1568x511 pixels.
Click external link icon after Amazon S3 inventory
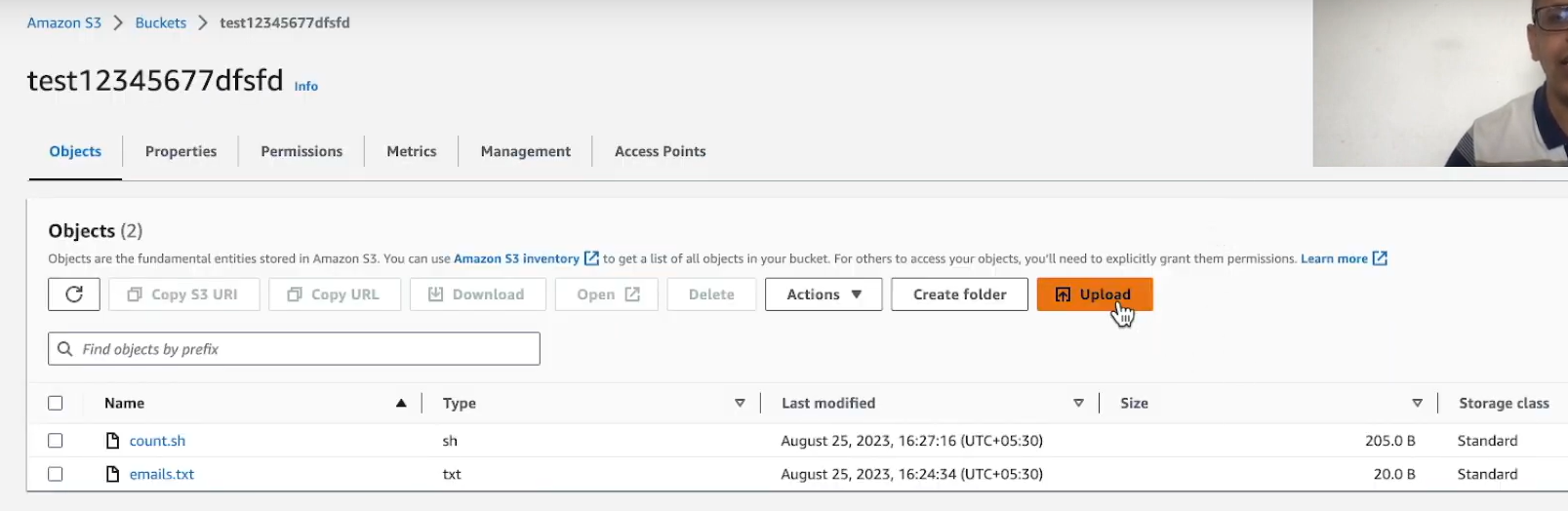pos(591,258)
